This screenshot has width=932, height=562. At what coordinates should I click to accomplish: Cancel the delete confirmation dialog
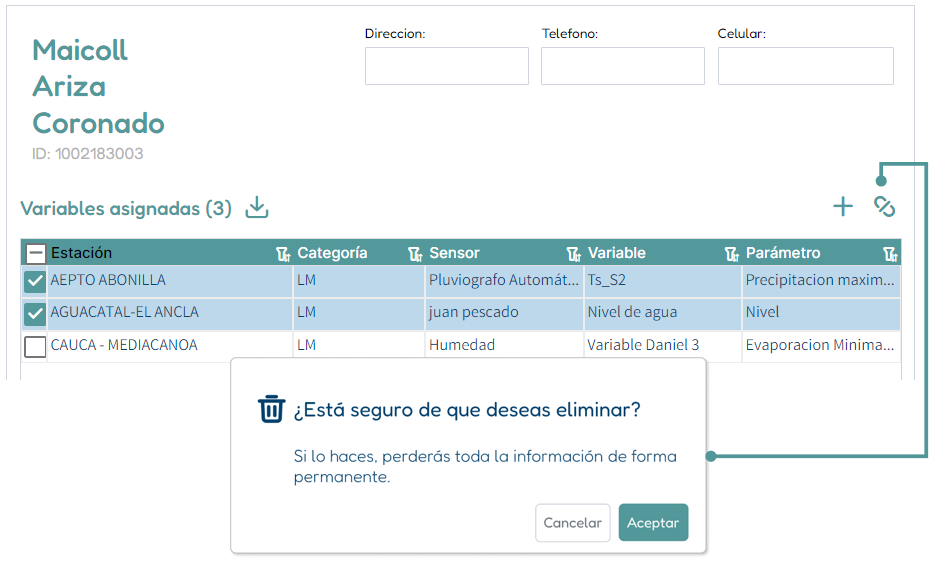(572, 522)
